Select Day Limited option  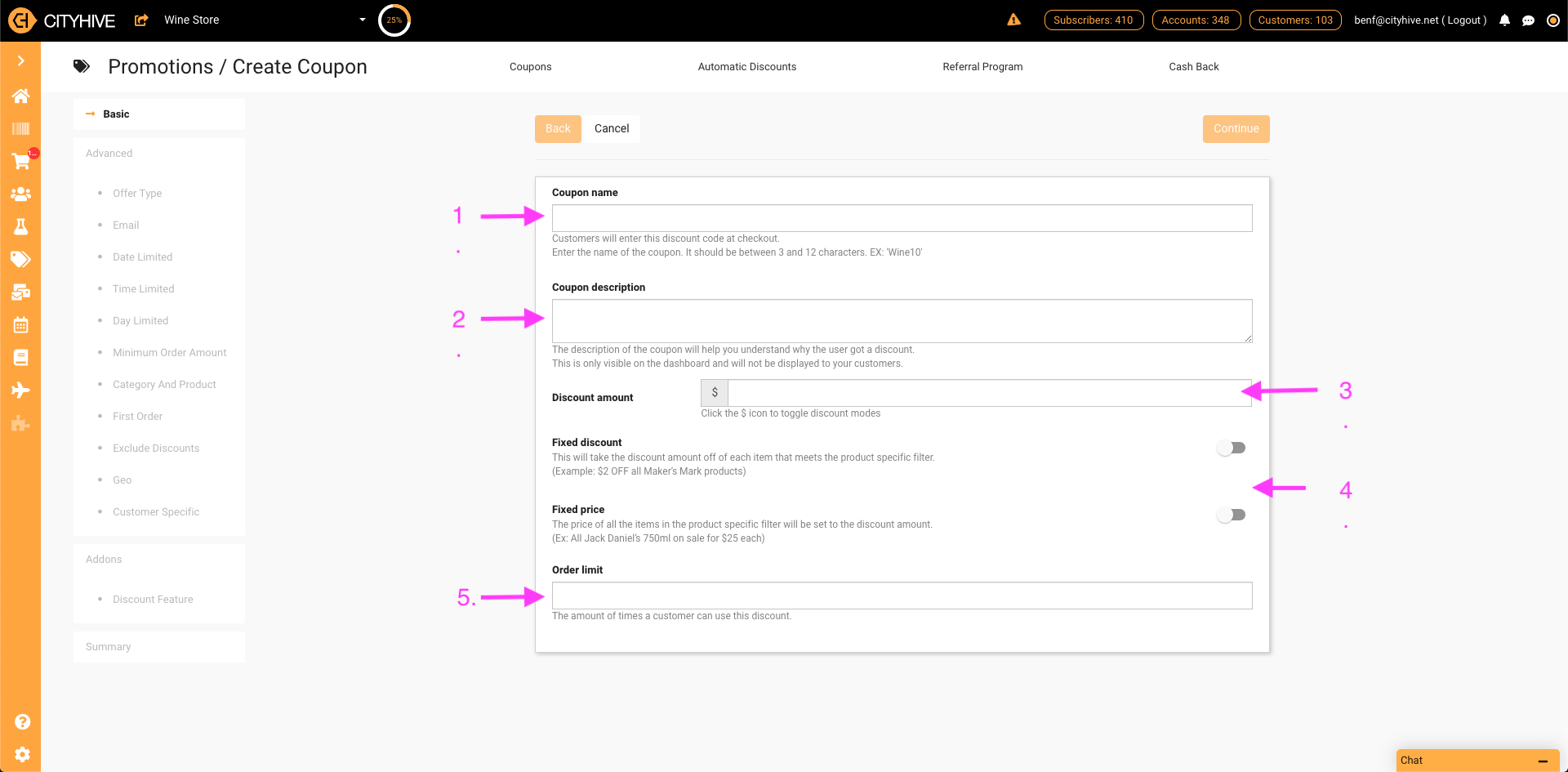coord(140,321)
